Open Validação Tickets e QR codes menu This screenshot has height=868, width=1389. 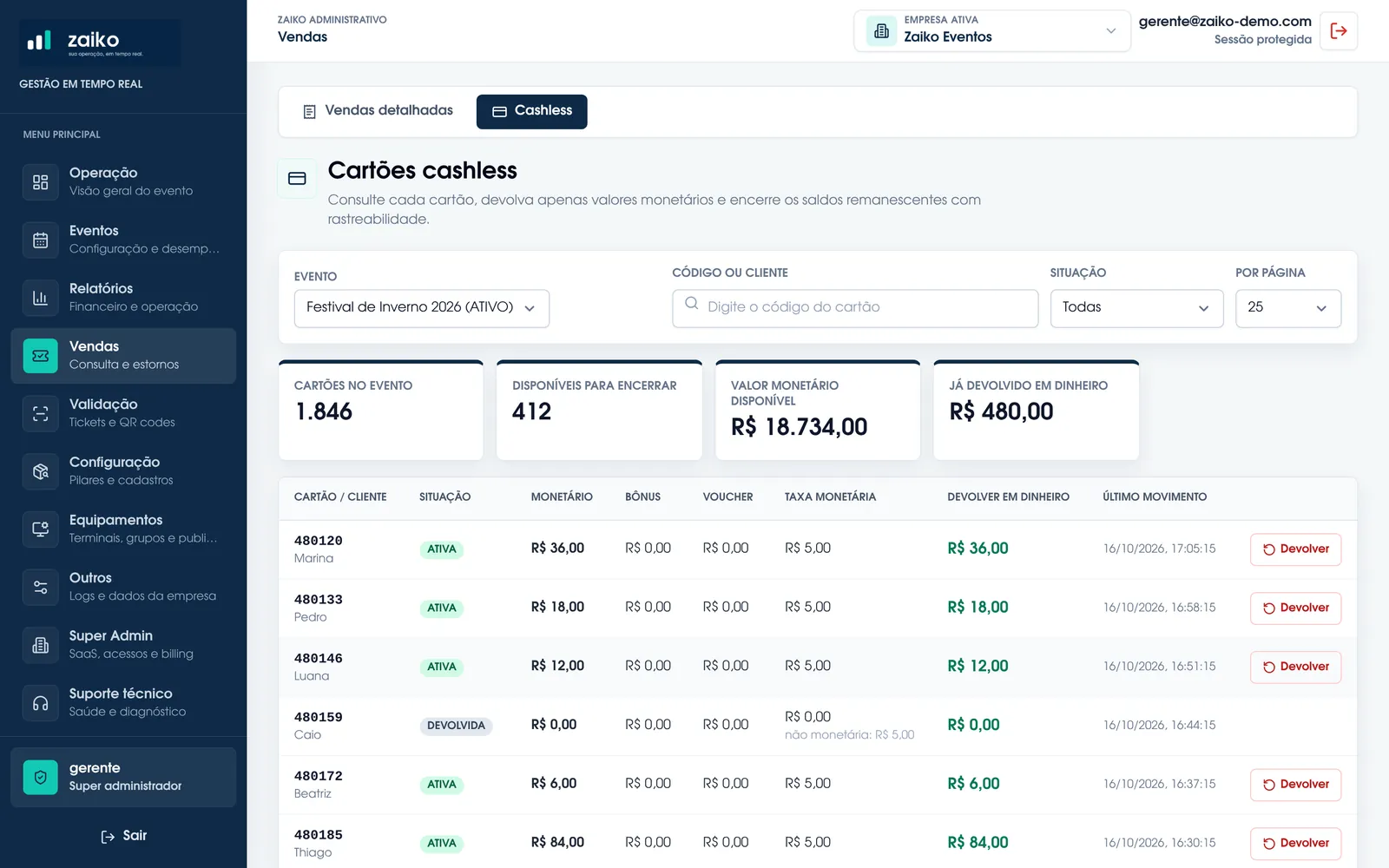click(123, 413)
